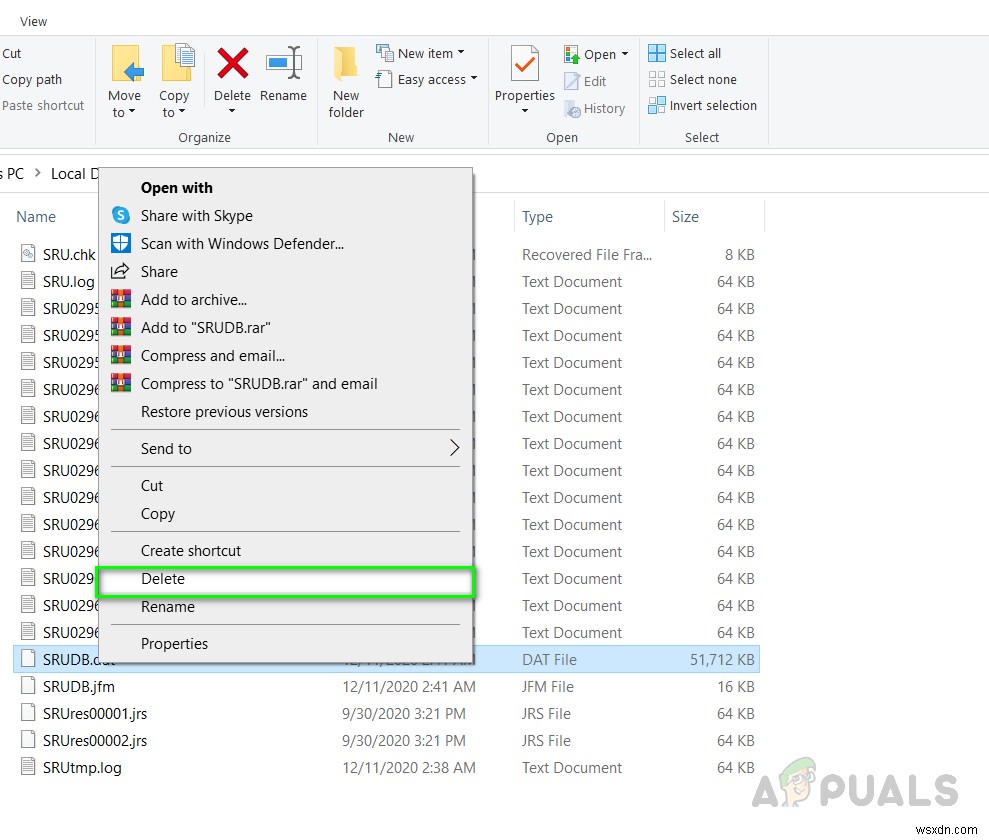Click WinRAR icon beside Add to archive
The image size is (989, 840).
tap(120, 299)
